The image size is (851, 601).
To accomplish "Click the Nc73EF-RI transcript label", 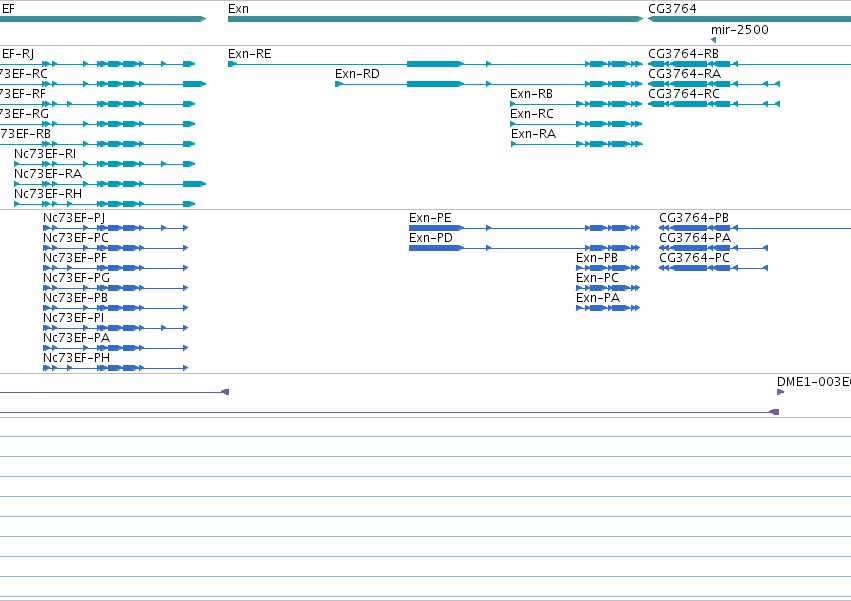I will 45,154.
